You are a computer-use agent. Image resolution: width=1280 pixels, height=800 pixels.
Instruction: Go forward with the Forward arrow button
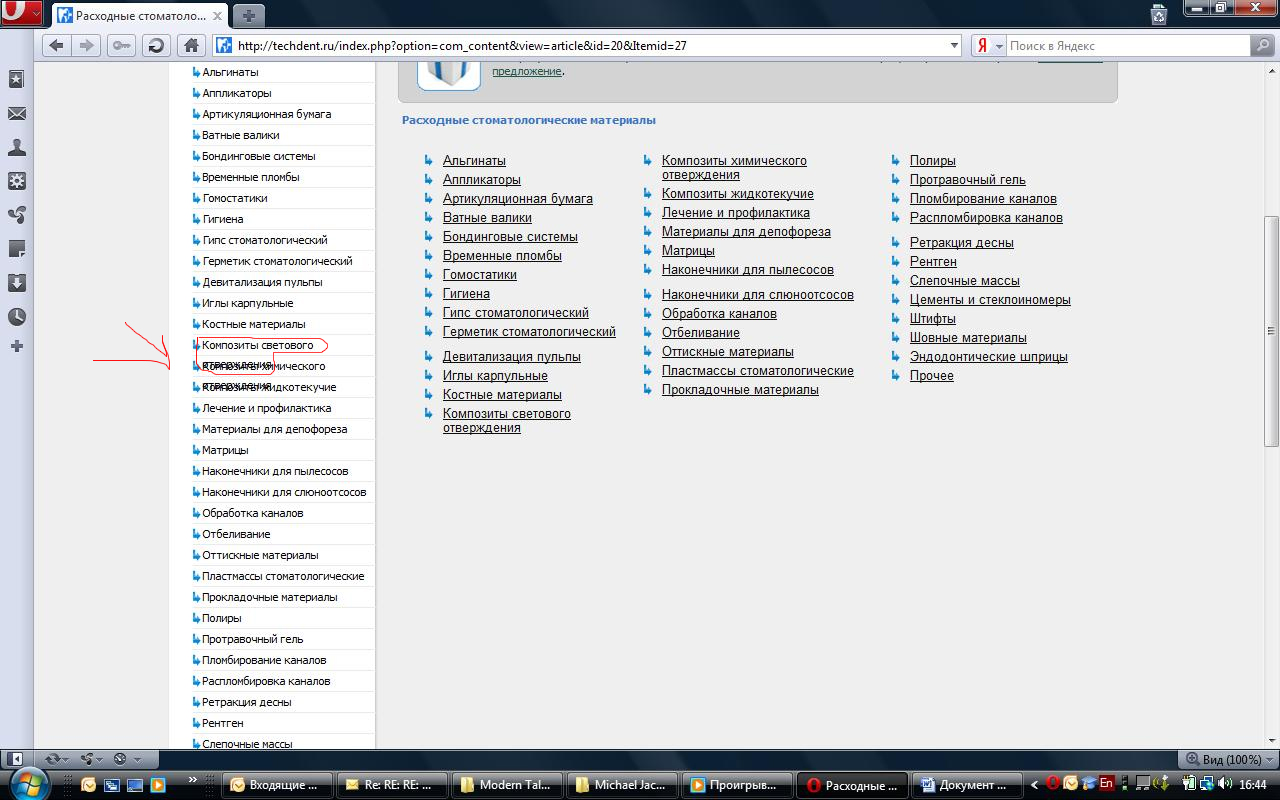(x=87, y=46)
